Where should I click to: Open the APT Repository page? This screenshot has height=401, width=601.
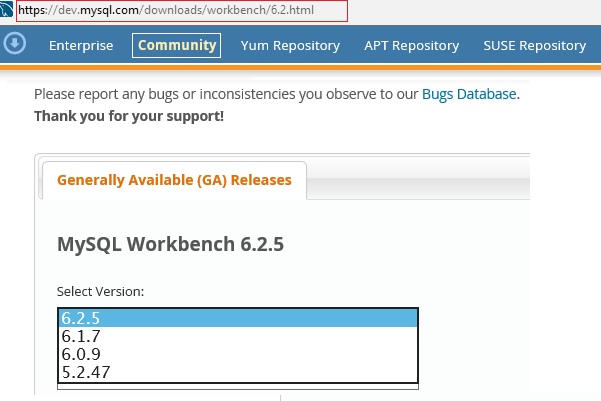[x=411, y=45]
